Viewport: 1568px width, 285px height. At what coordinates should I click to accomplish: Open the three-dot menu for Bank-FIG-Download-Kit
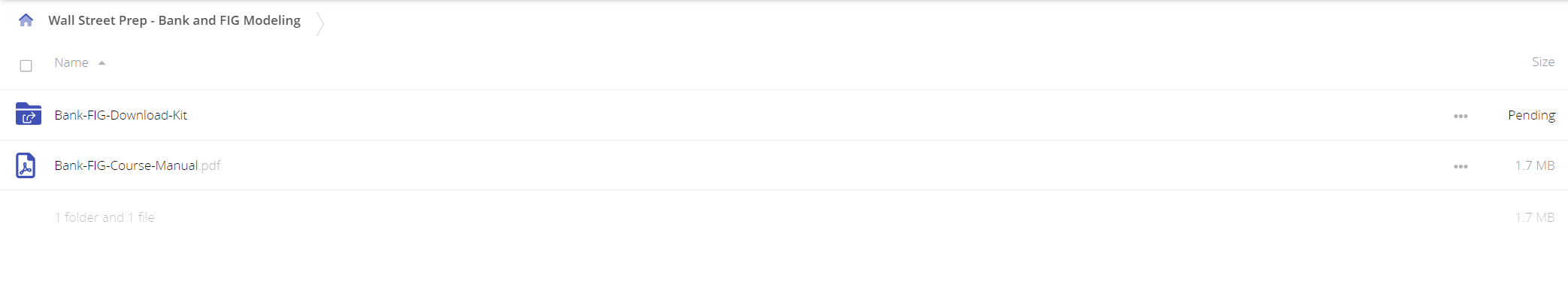tap(1460, 116)
